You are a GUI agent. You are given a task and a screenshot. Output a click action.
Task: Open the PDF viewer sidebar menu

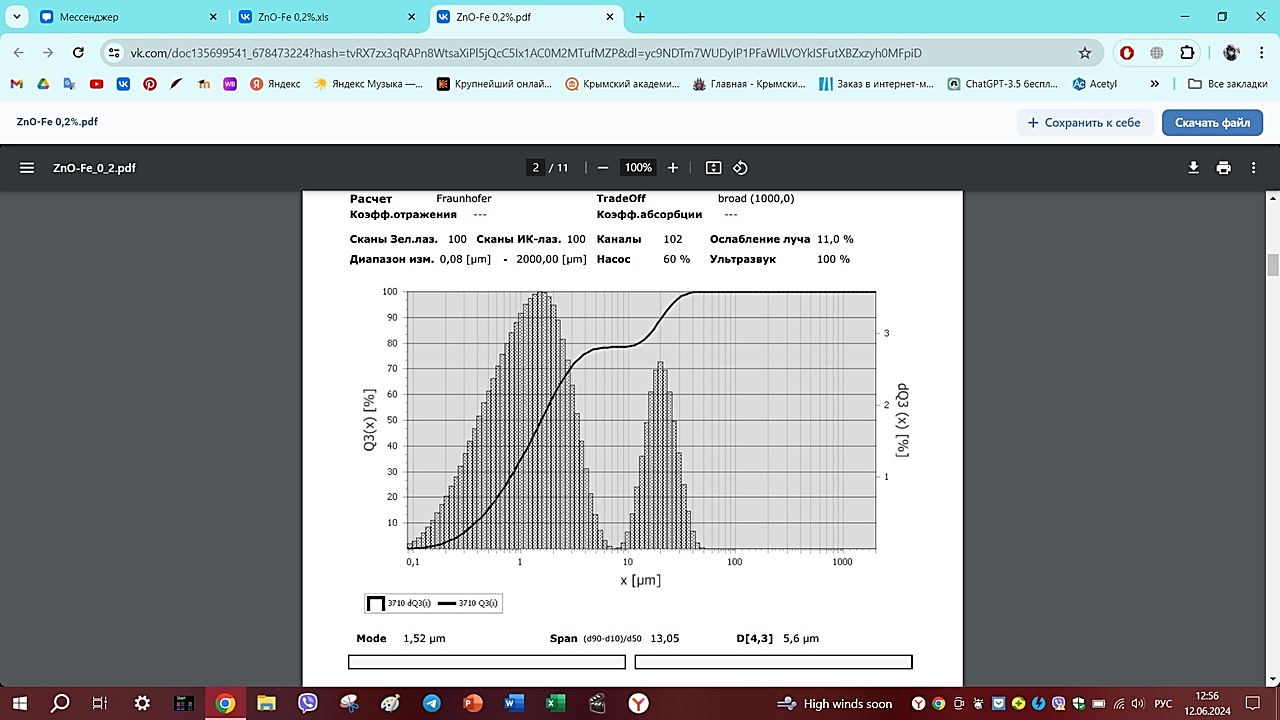tap(27, 168)
